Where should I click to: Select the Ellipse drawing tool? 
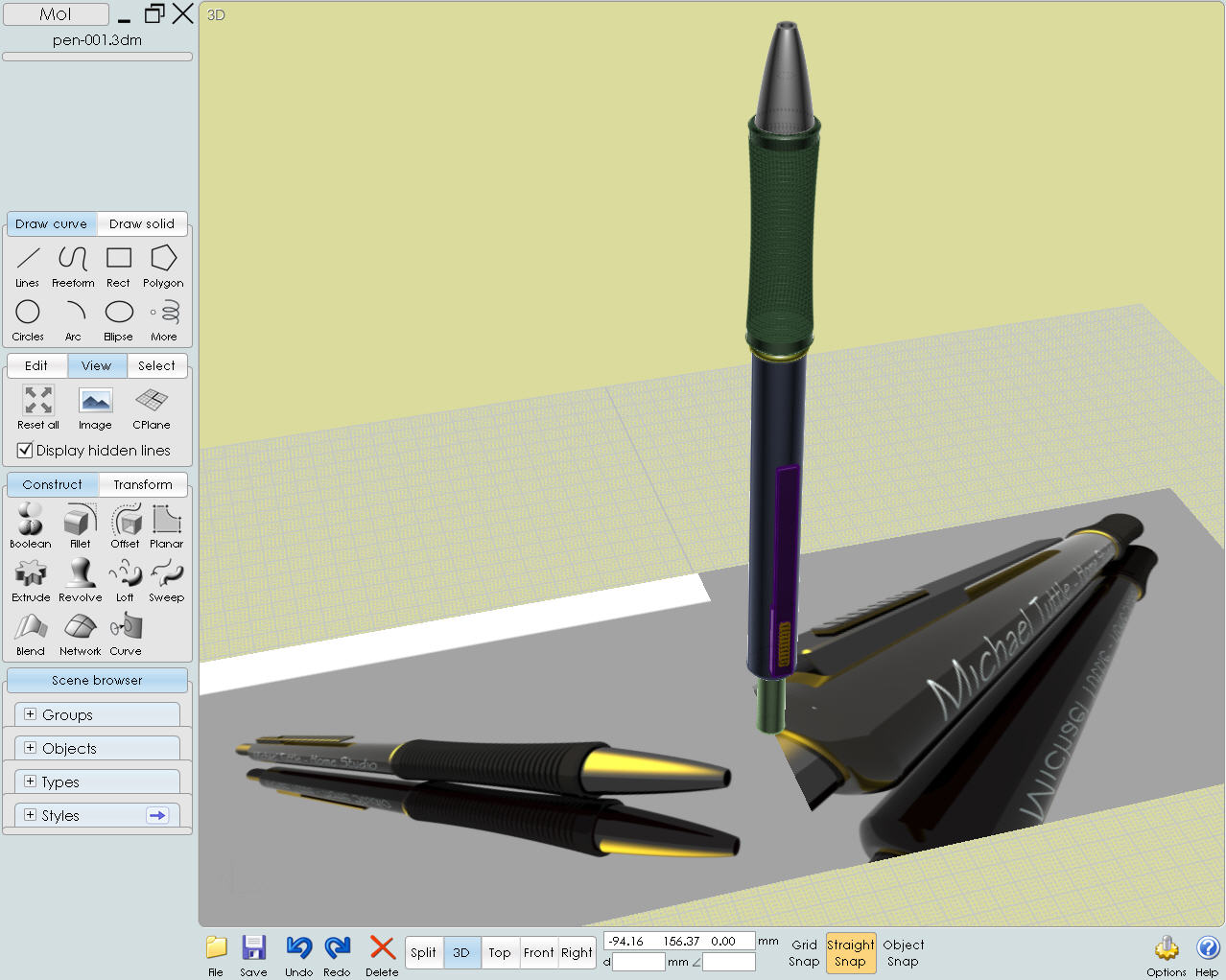click(118, 320)
